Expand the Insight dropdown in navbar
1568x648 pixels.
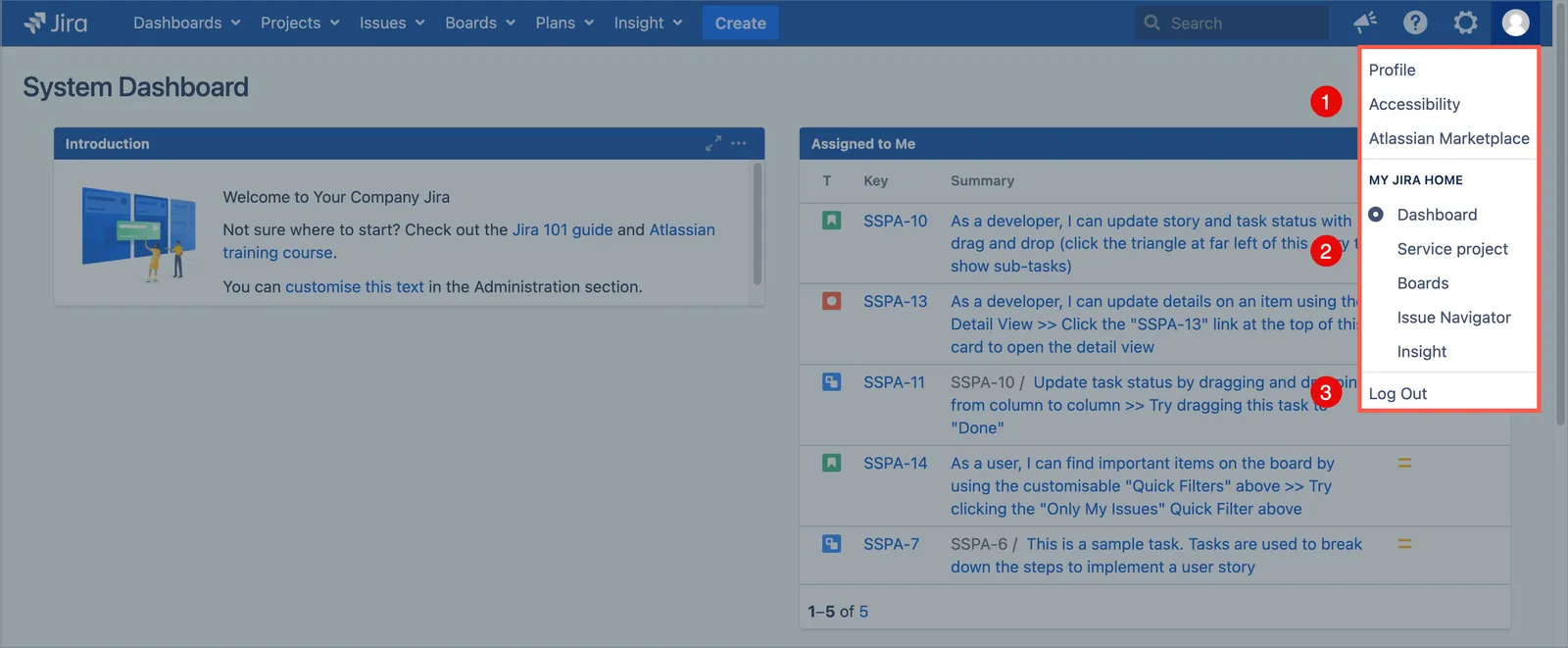click(648, 23)
